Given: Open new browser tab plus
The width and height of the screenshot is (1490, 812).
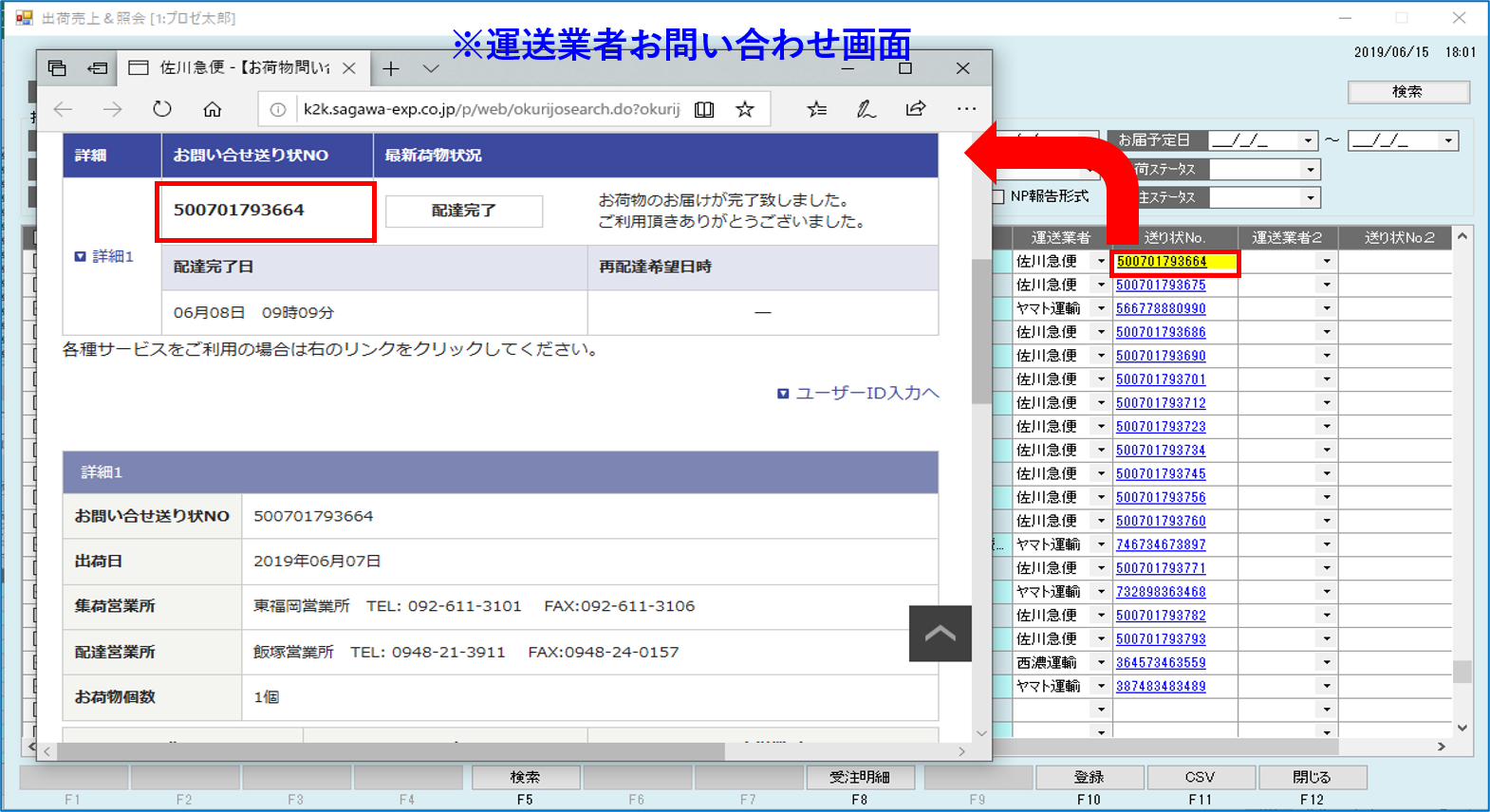Looking at the screenshot, I should [x=391, y=68].
